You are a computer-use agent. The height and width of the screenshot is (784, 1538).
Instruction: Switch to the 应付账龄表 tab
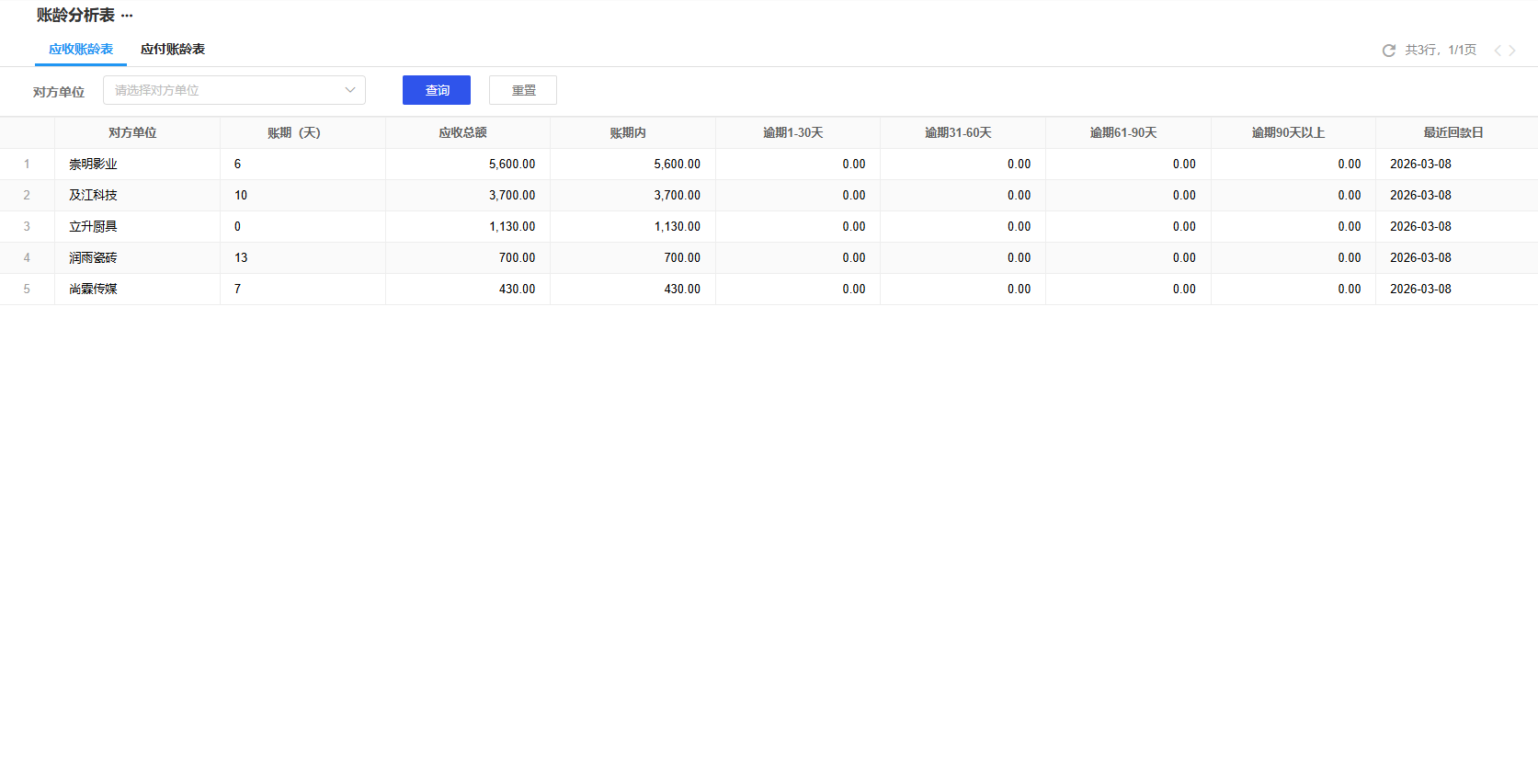173,50
